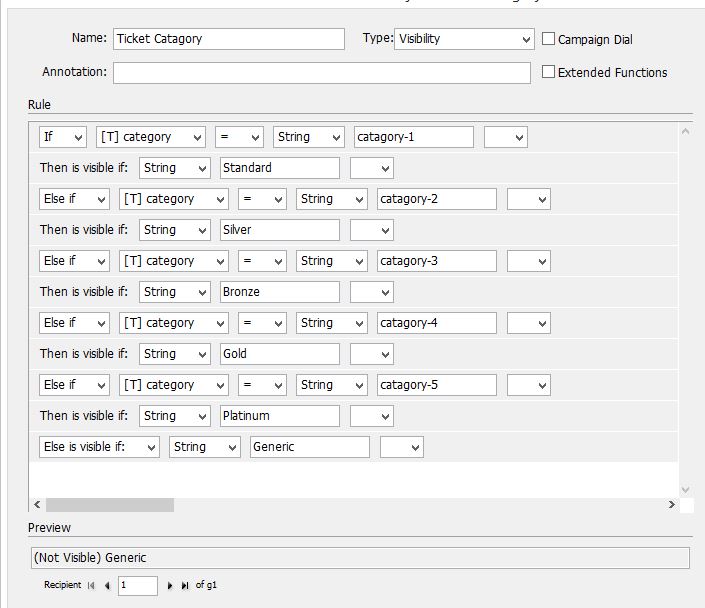Open the String dropdown beside the Generic value
The height and width of the screenshot is (608, 705).
(205, 447)
